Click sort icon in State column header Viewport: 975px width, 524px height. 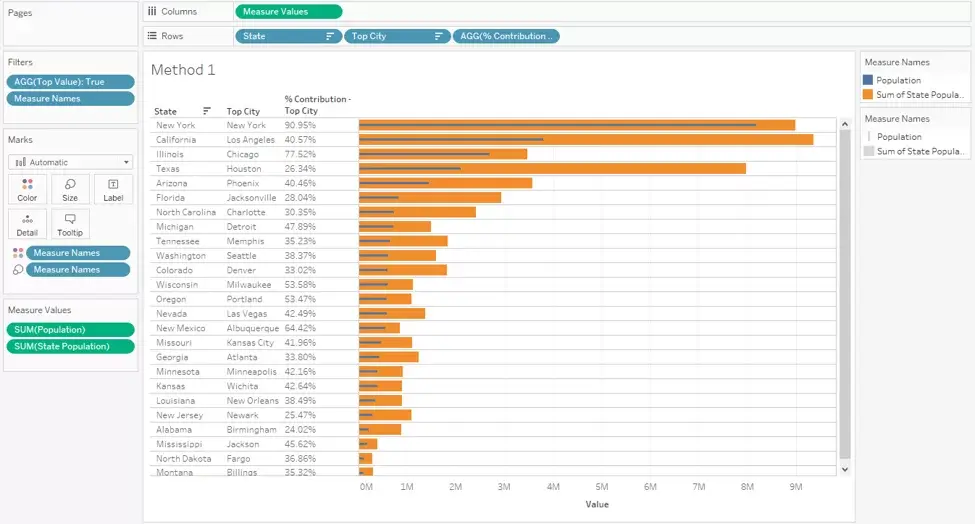tap(206, 111)
